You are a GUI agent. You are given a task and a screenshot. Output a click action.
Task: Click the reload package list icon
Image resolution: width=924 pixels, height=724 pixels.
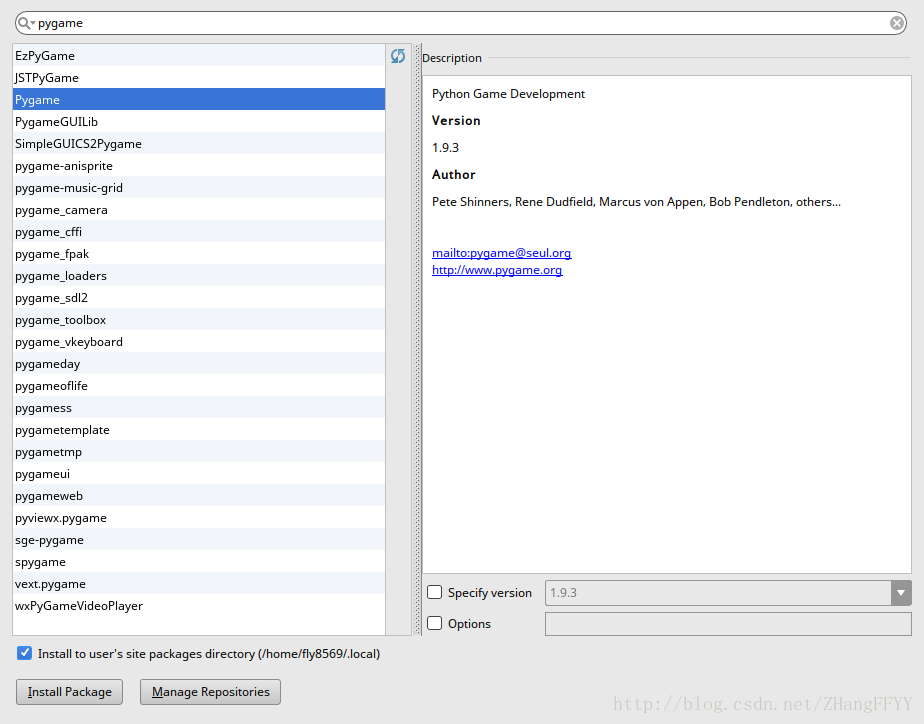[x=398, y=56]
